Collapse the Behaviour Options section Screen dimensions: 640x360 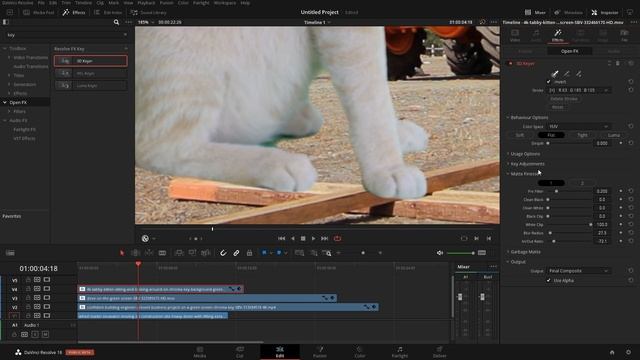[x=529, y=117]
